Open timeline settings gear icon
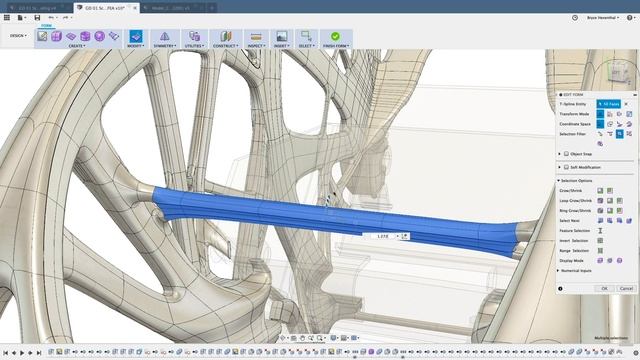Screen dimensions: 640x360 636,353
